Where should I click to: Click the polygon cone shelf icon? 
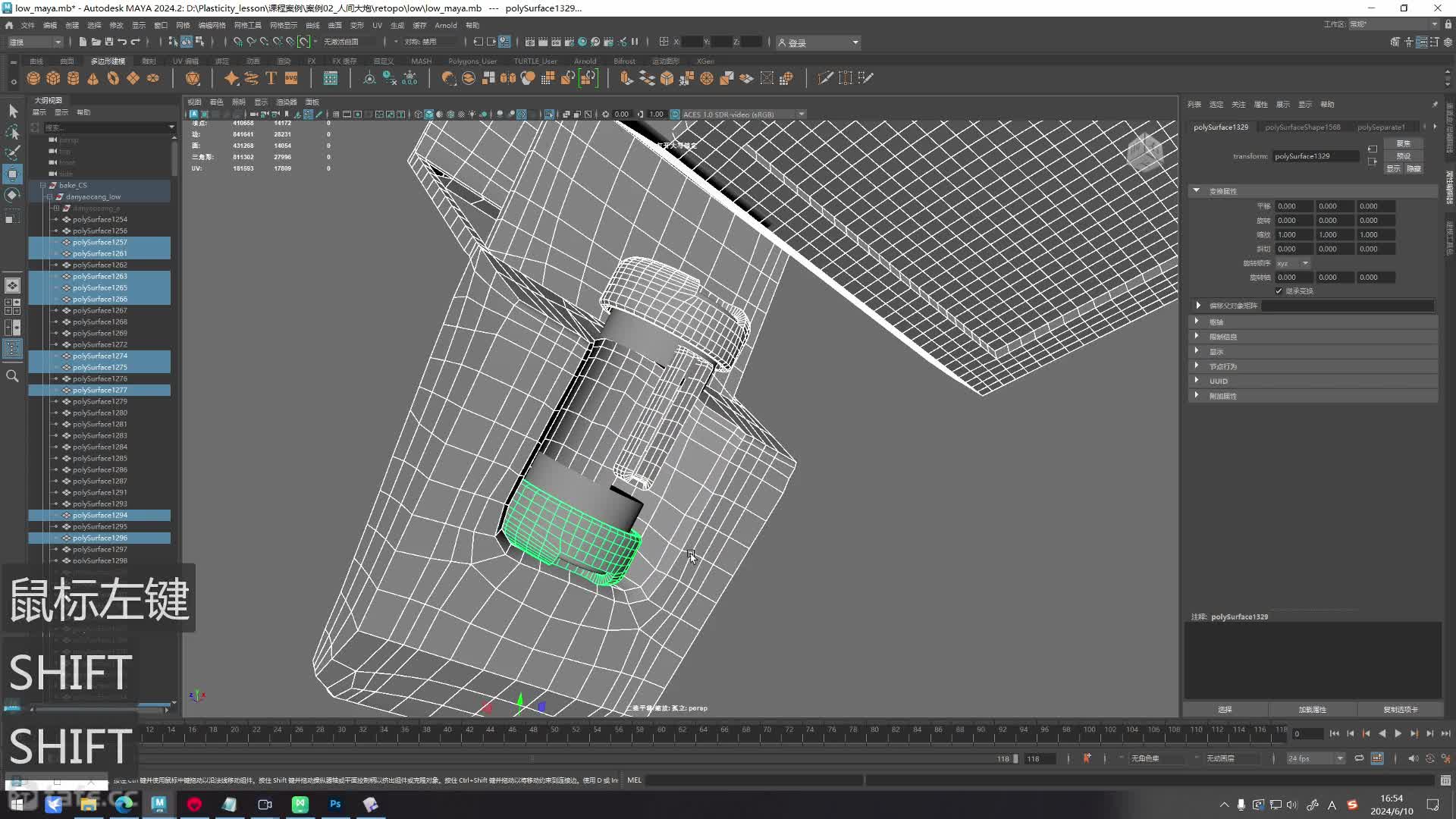(93, 78)
